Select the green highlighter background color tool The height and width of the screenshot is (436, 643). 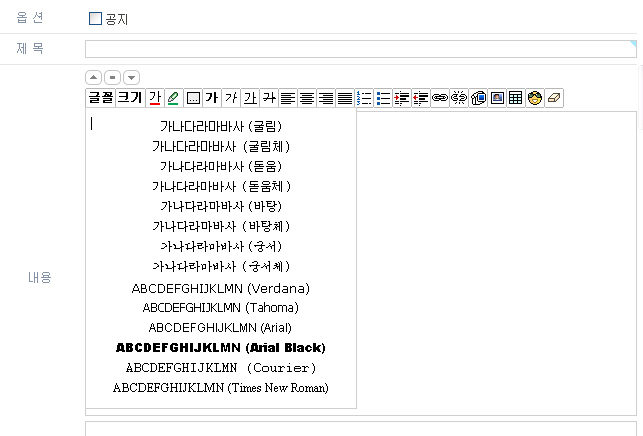pos(173,98)
